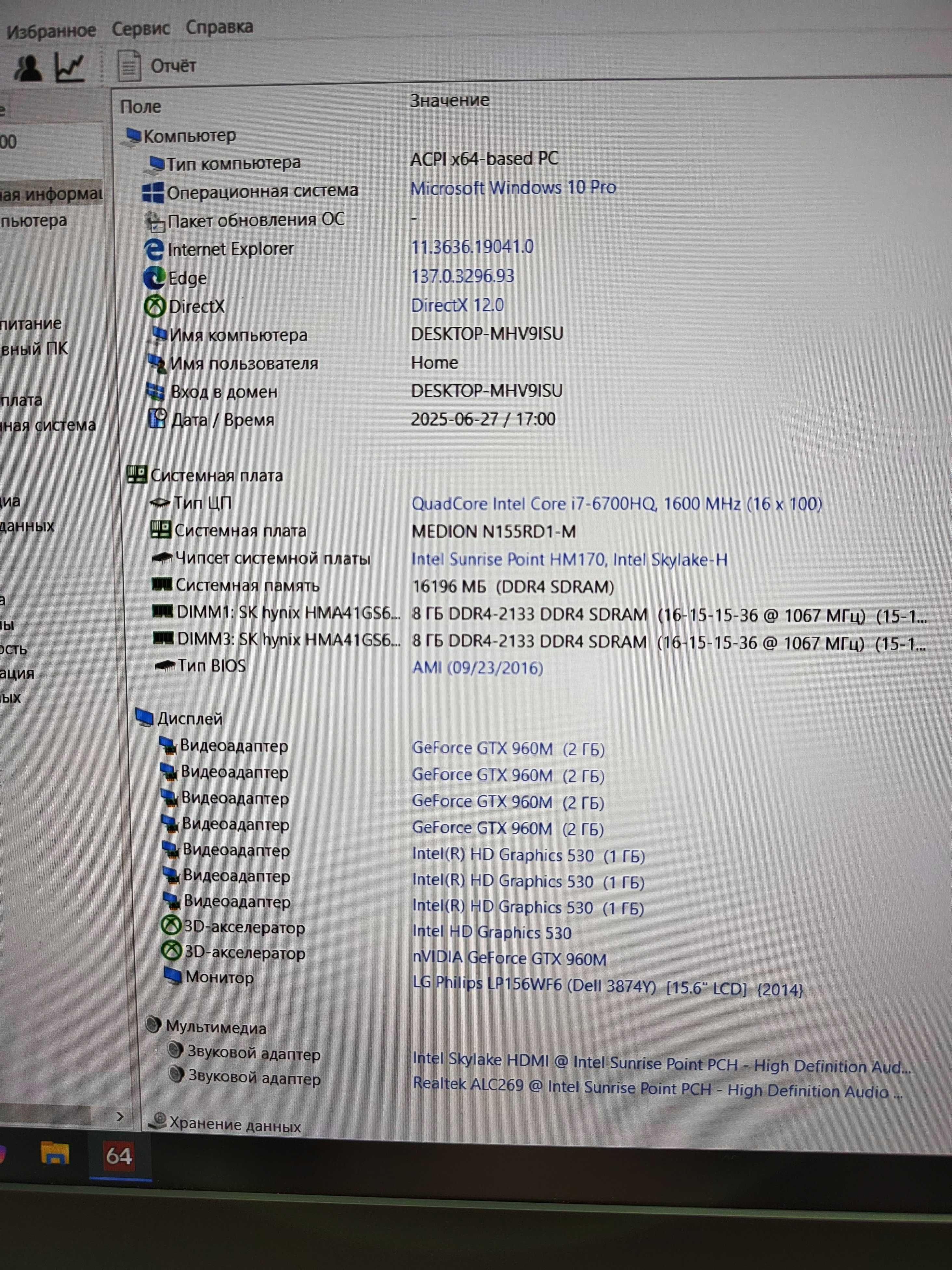Click the sidebar scroll right arrow
This screenshot has height=1270, width=952.
[x=120, y=1116]
